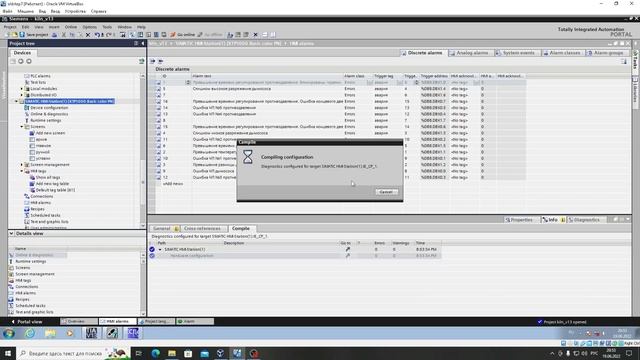Click the Go to arrow icon for SIMATIC HMI Station row
The width and height of the screenshot is (640, 360).
[348, 249]
